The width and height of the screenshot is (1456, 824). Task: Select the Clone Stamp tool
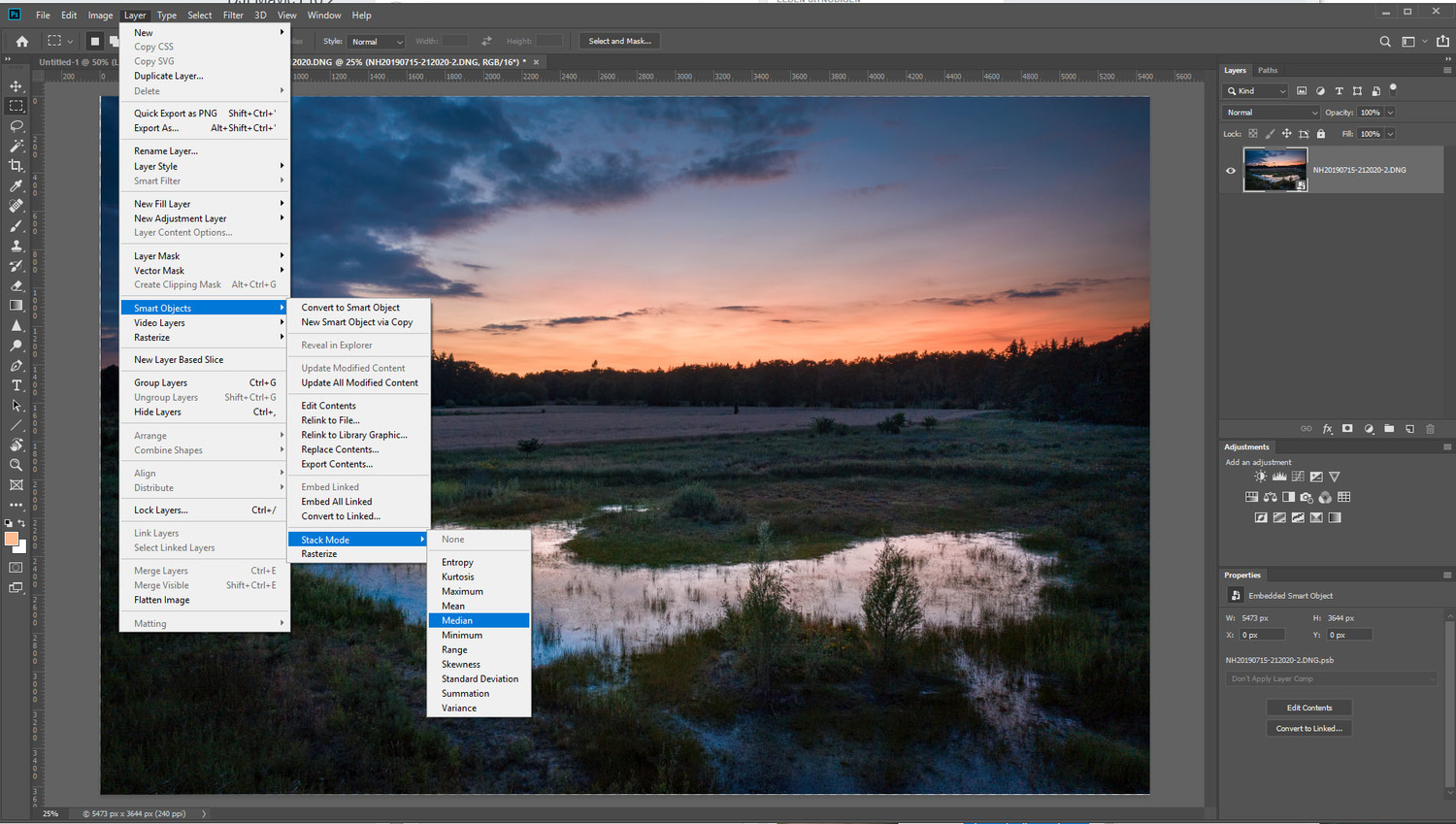(x=17, y=246)
